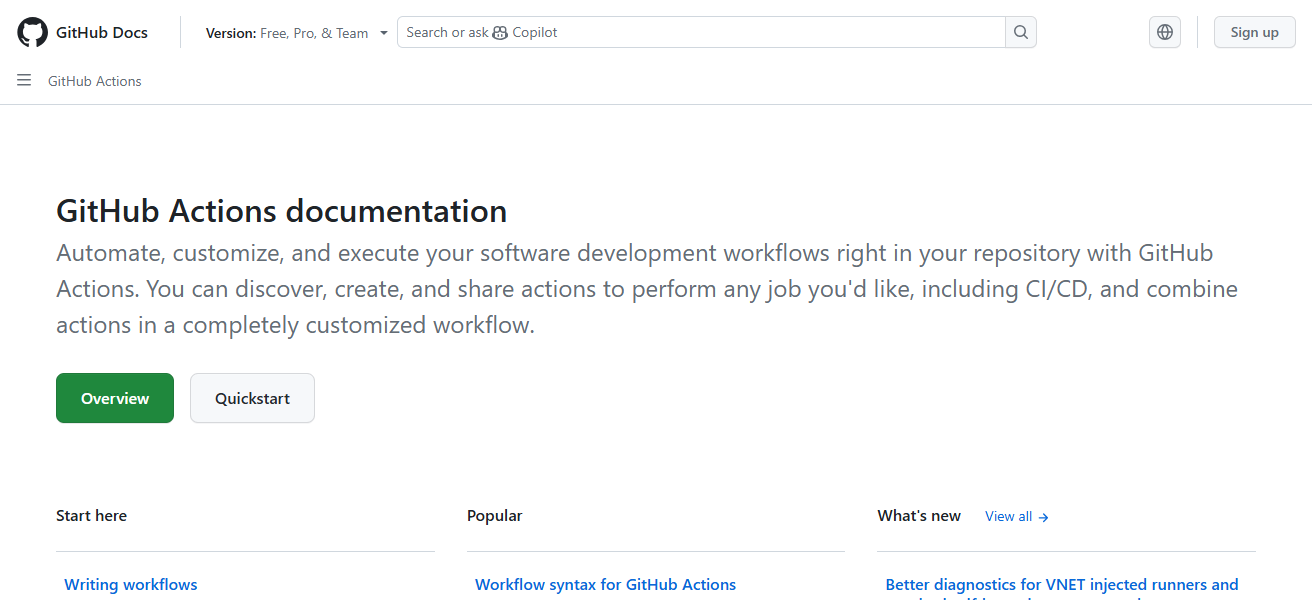Open the Quickstart page
Image resolution: width=1312 pixels, height=600 pixels.
(252, 397)
